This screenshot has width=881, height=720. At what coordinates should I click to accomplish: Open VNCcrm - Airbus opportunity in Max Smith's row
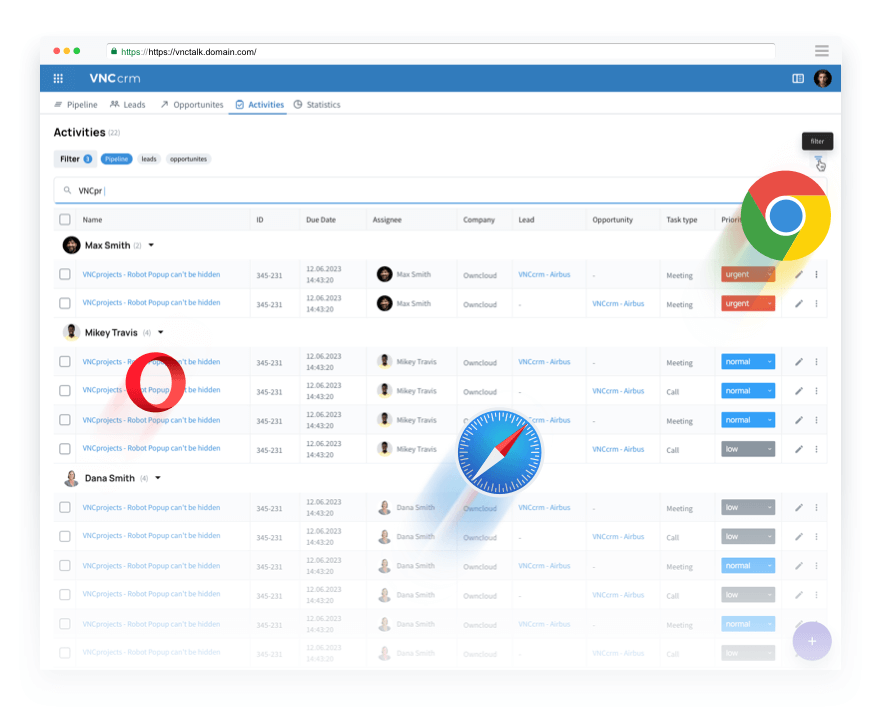pos(618,304)
